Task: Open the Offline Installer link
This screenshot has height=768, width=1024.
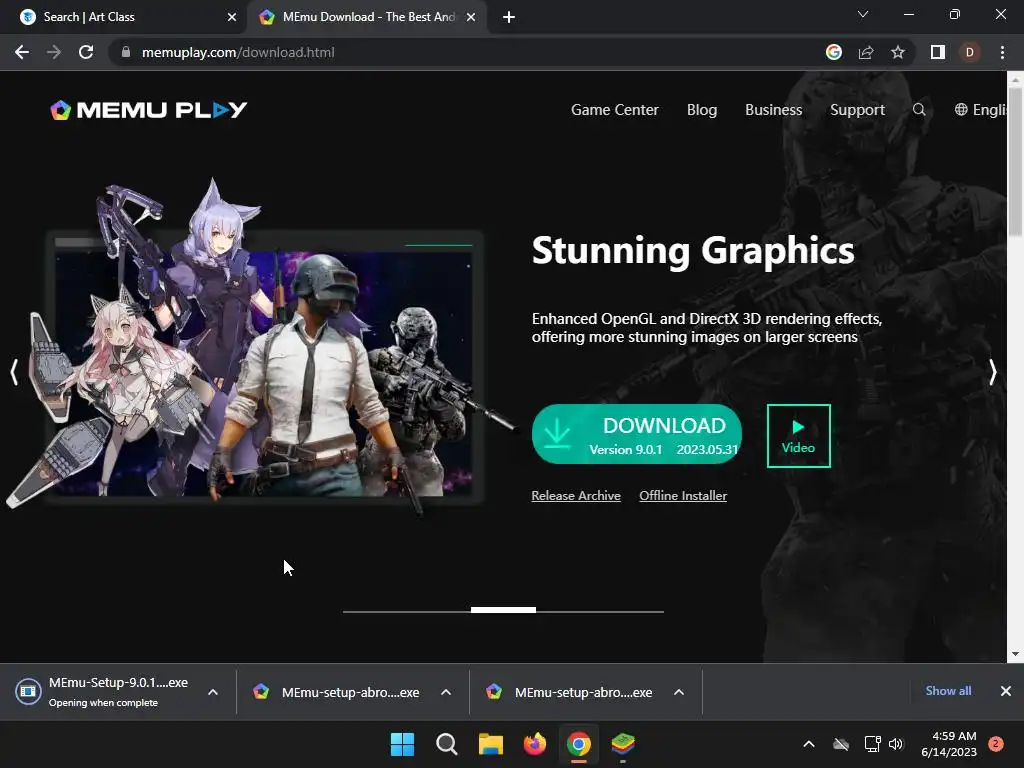Action: pyautogui.click(x=683, y=496)
